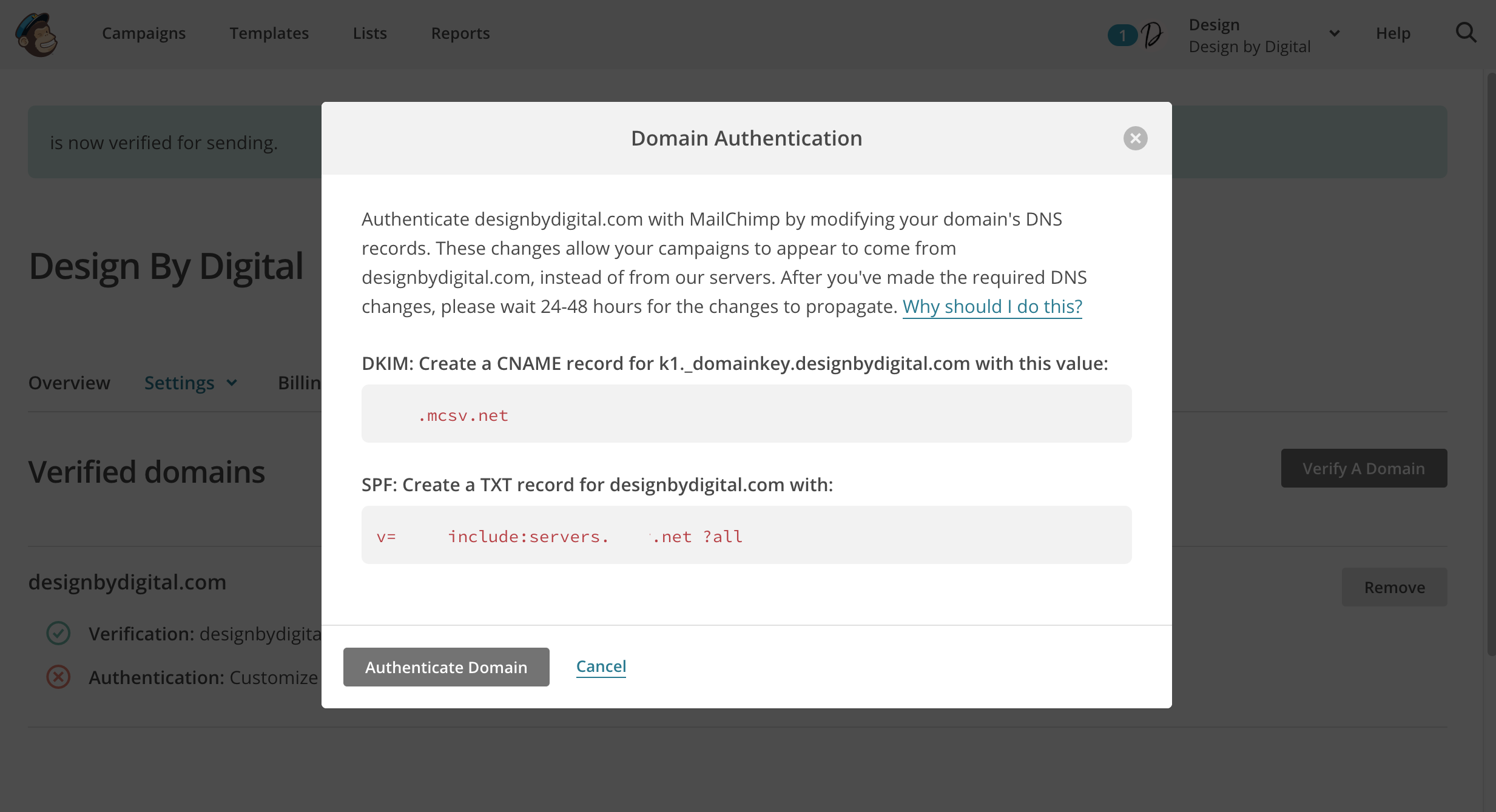Viewport: 1496px width, 812px height.
Task: Open the Help menu
Action: pos(1393,33)
